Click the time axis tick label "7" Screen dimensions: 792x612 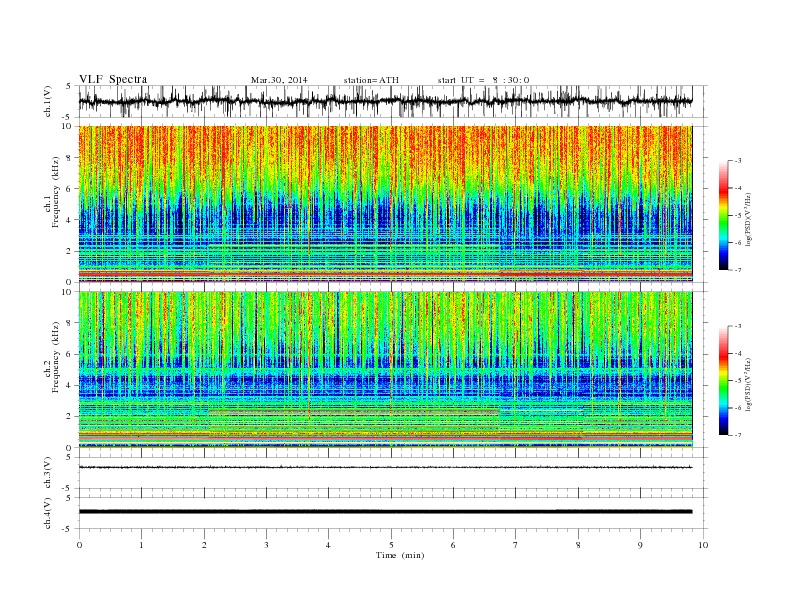[516, 545]
